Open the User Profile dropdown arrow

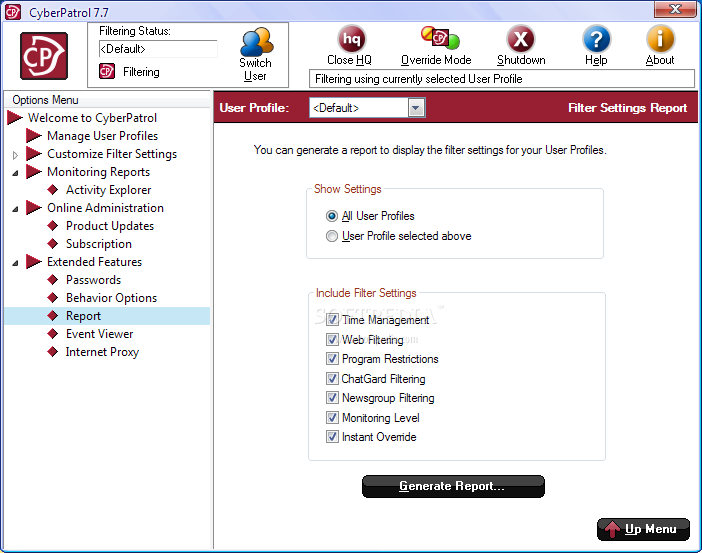click(416, 108)
